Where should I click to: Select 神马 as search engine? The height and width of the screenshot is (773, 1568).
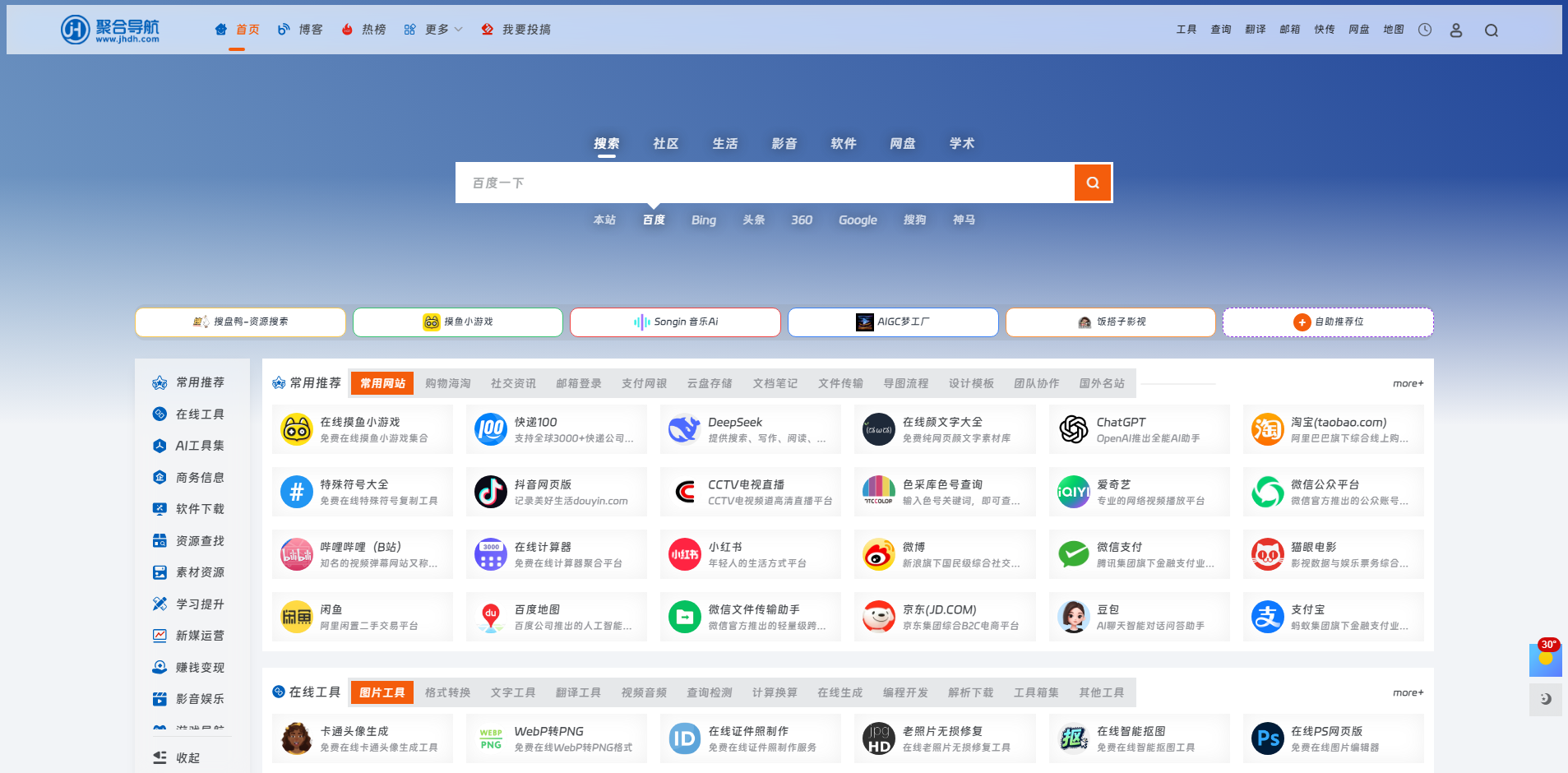click(964, 220)
